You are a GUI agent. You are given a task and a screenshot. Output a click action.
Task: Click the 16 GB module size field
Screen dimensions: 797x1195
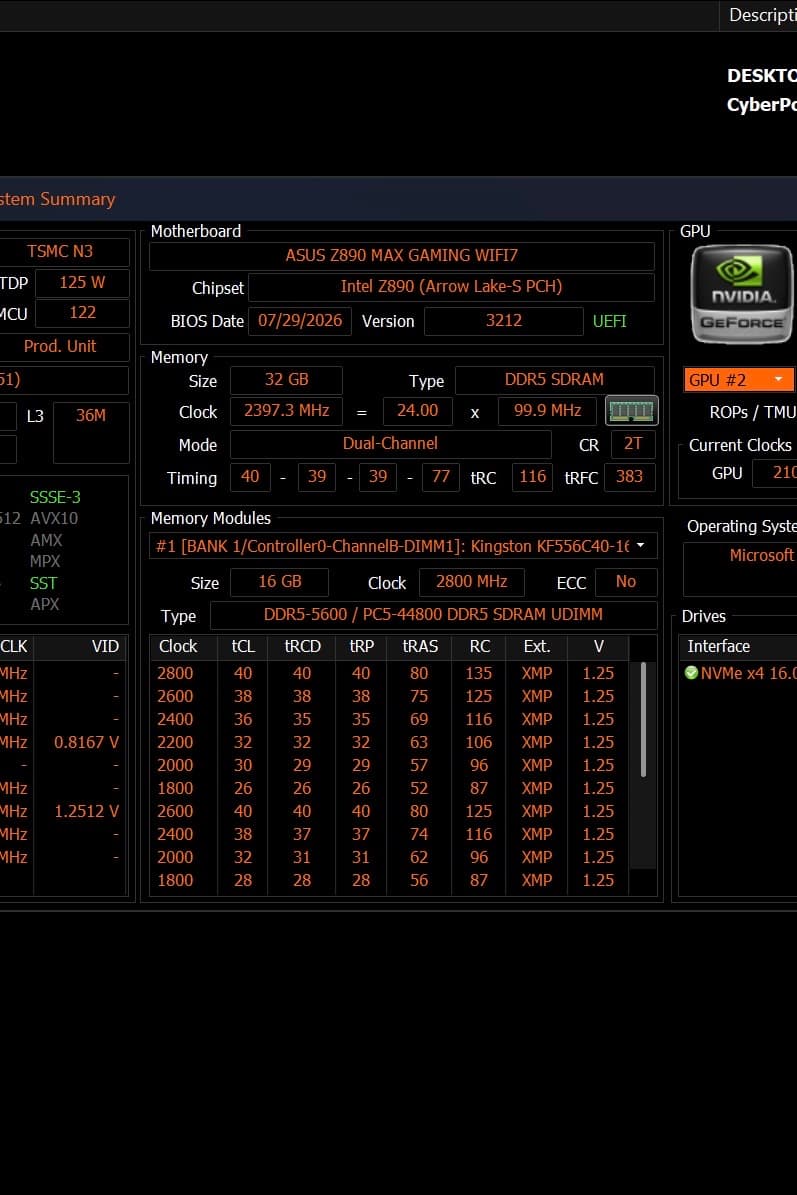pos(280,581)
